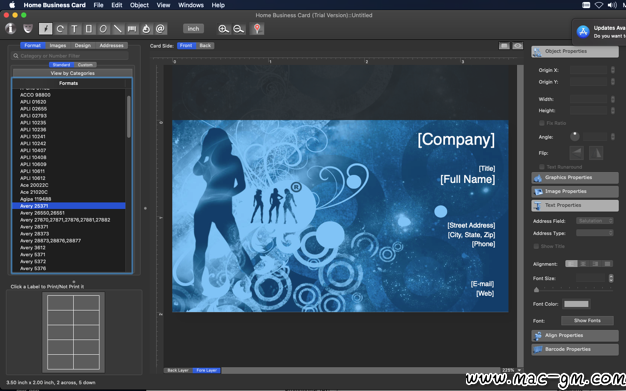
Task: Select the Standard formats toggle
Action: coord(61,65)
